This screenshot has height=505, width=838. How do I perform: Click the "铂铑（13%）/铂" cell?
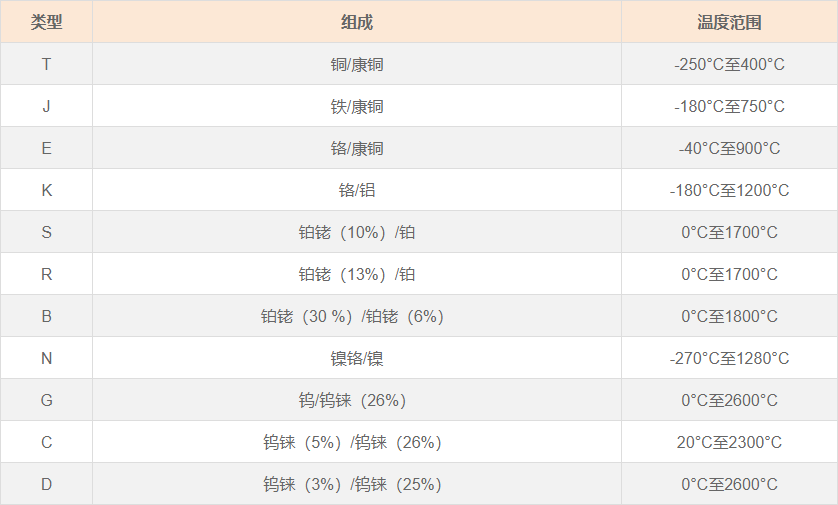[x=357, y=274]
